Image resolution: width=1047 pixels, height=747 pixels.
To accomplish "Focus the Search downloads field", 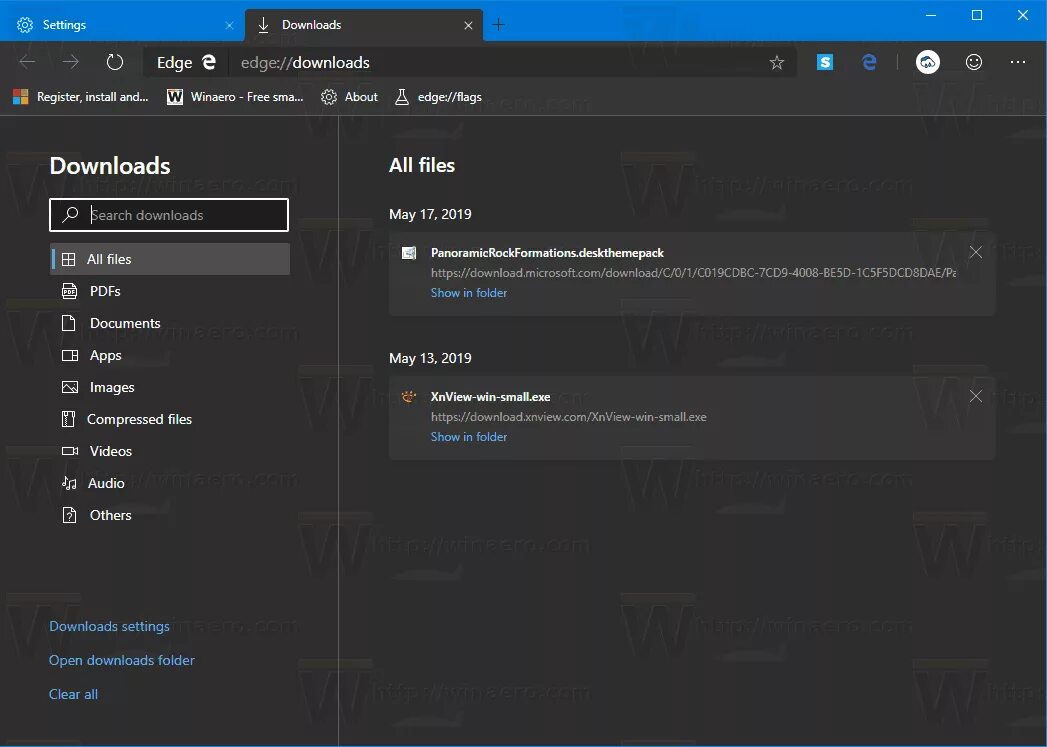I will [169, 215].
